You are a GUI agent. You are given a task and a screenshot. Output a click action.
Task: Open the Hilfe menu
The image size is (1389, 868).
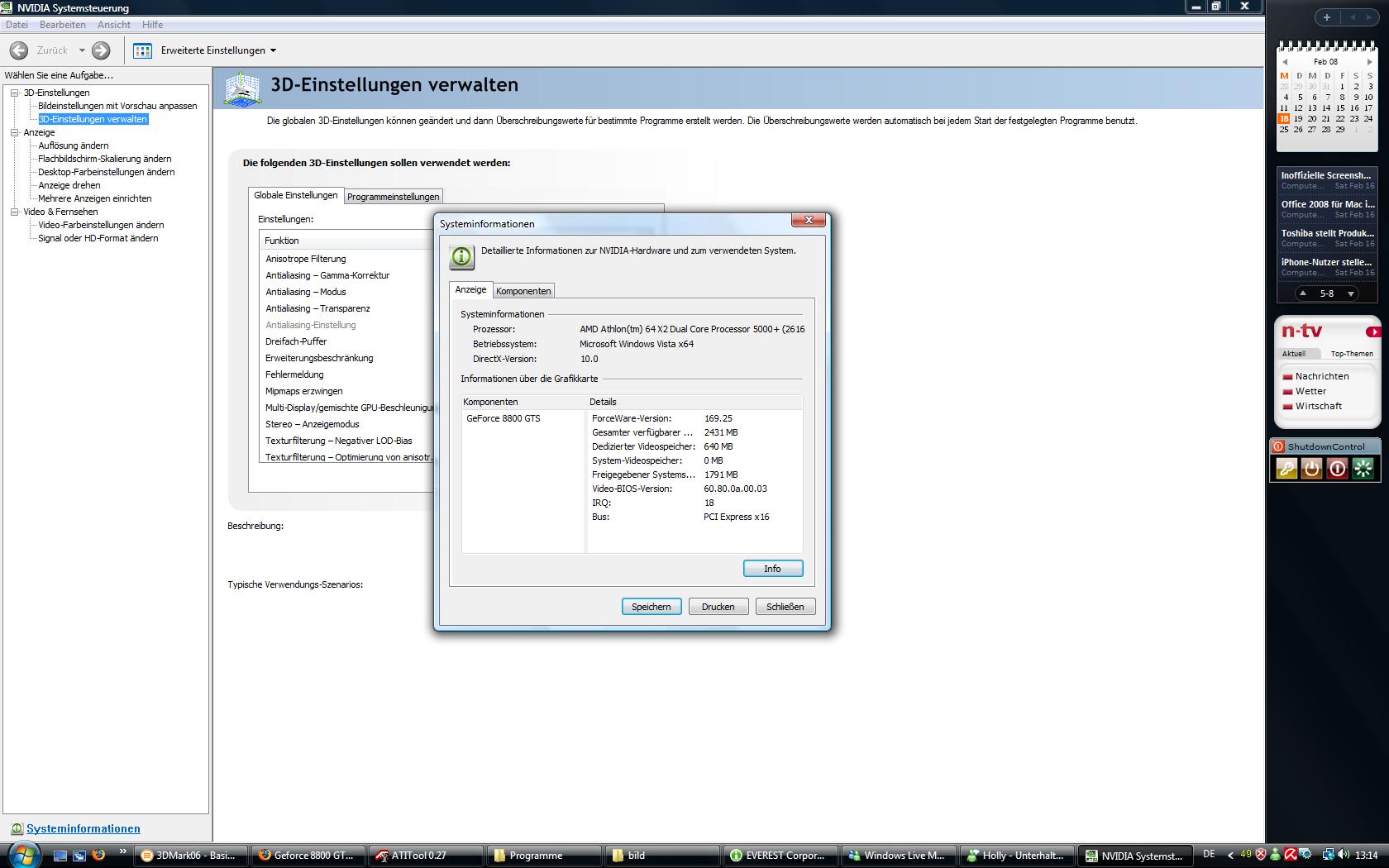(x=153, y=25)
